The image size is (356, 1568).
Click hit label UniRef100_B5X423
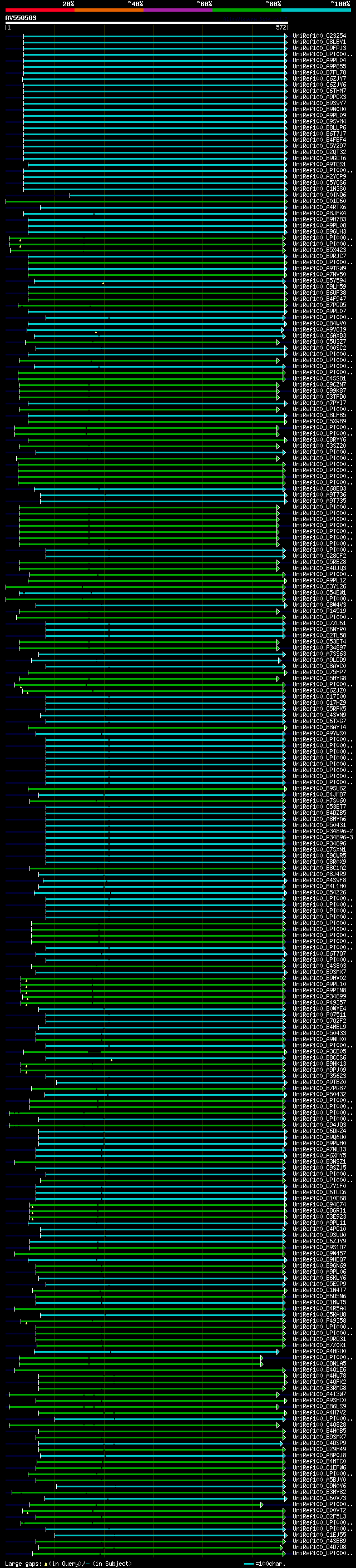pyautogui.click(x=319, y=250)
